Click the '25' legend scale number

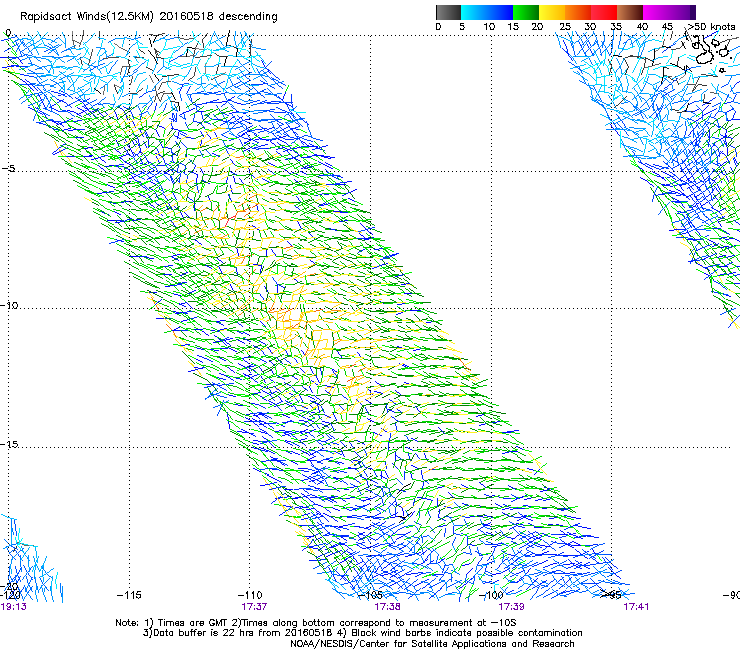pyautogui.click(x=564, y=27)
